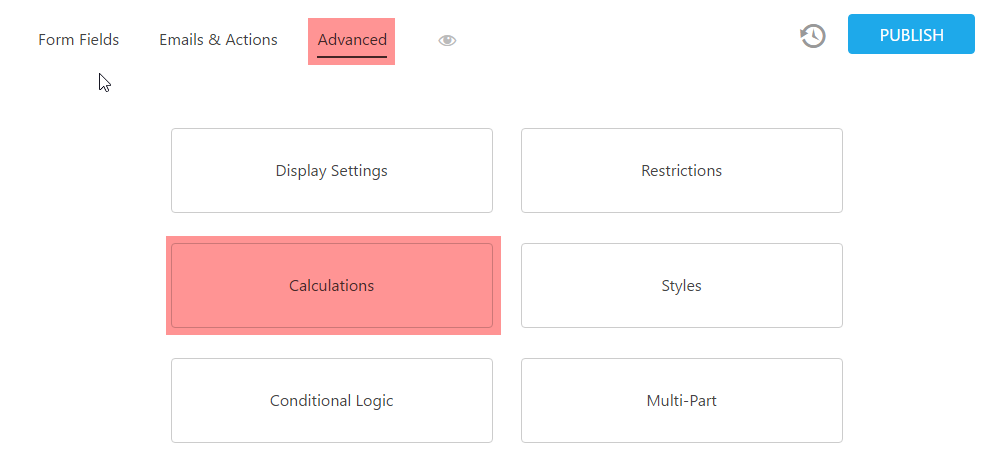Undo changes via the history icon
996x465 pixels.
pyautogui.click(x=813, y=36)
